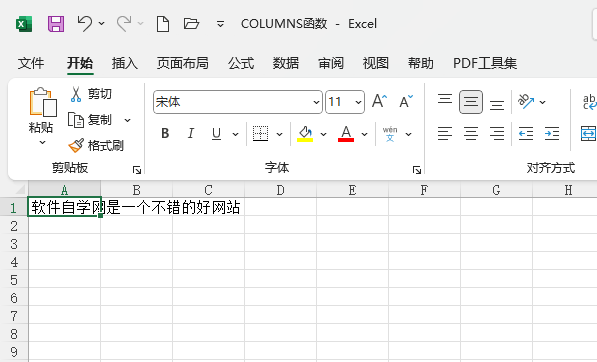Increase the cell indent

552,134
